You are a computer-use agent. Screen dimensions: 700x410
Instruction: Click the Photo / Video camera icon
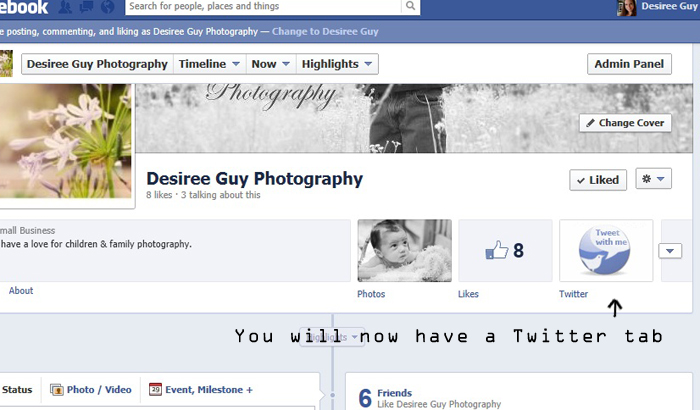tap(57, 390)
